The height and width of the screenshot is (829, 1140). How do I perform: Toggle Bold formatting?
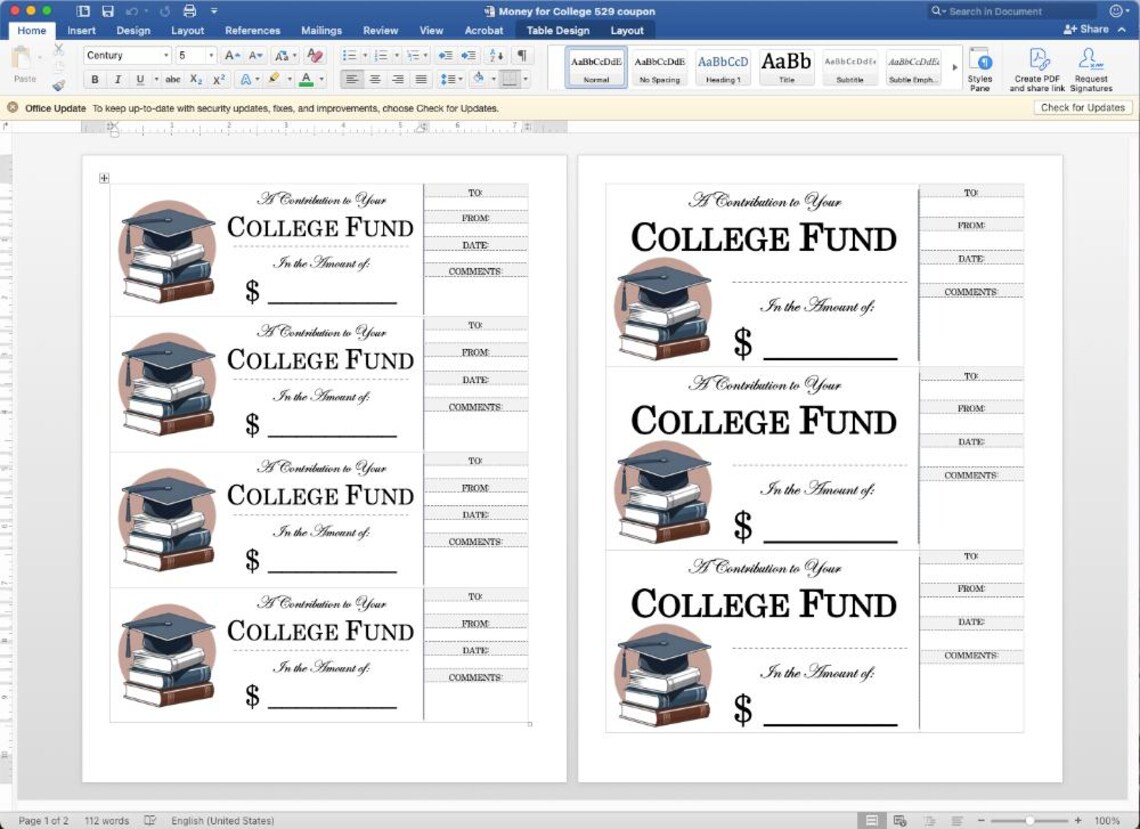95,79
